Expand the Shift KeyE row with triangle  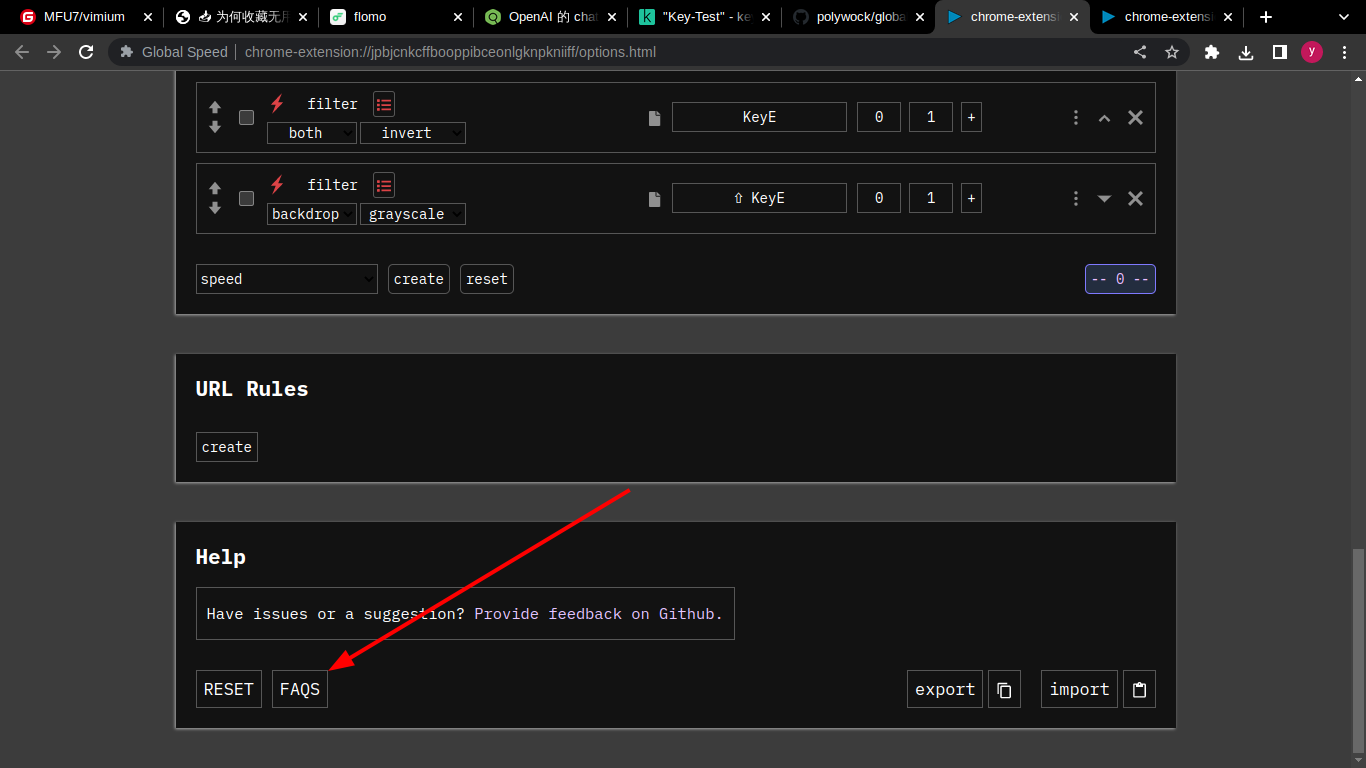tap(1104, 199)
